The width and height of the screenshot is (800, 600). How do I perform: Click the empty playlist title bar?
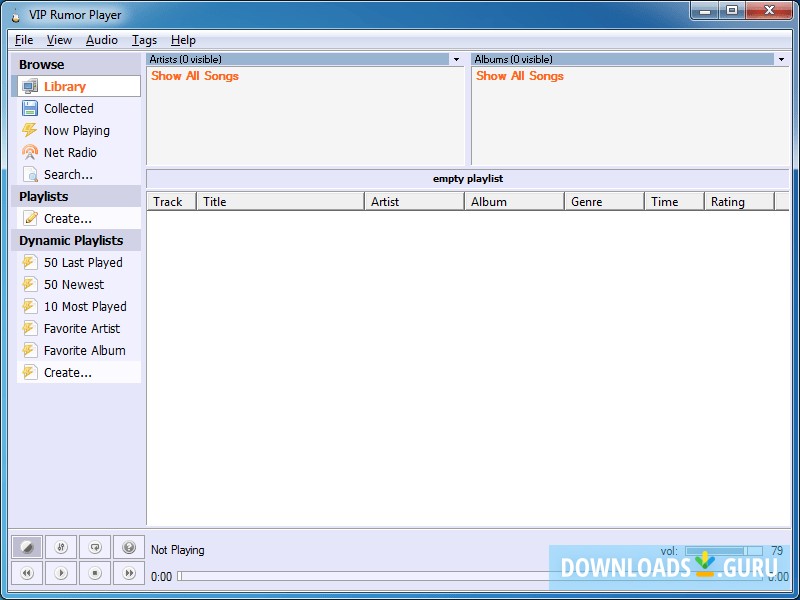point(468,179)
